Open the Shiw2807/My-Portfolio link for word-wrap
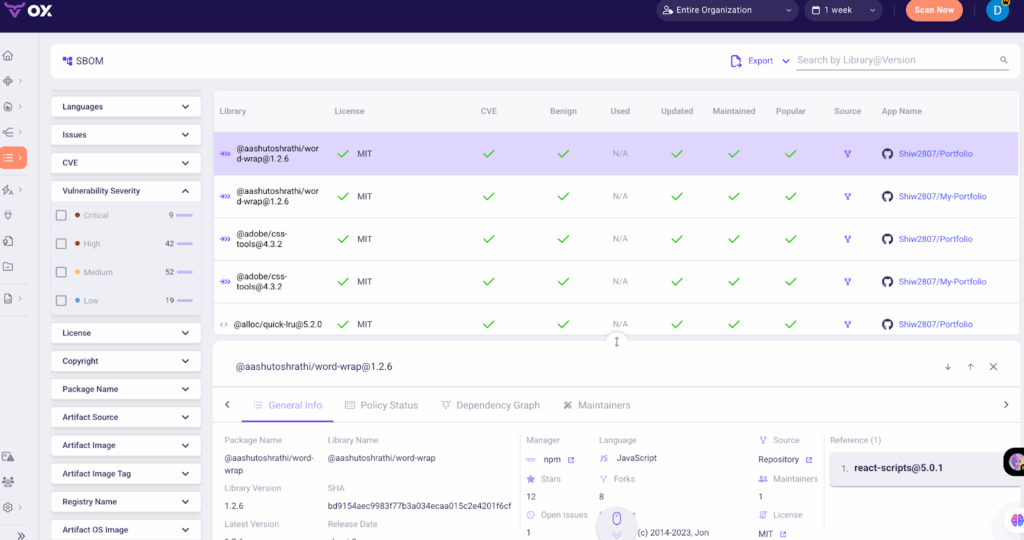Viewport: 1024px width, 540px height. coord(942,197)
